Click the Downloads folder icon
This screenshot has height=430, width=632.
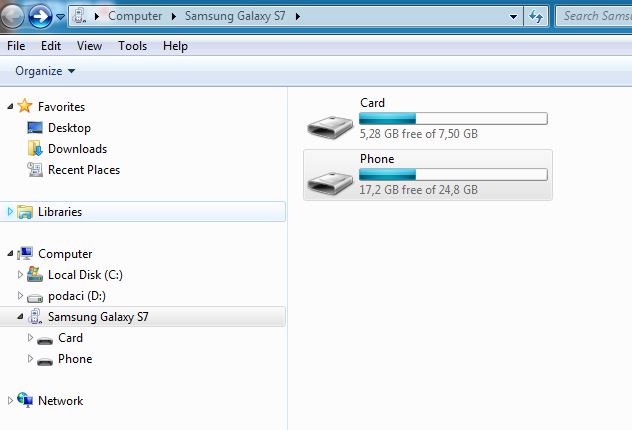click(35, 148)
